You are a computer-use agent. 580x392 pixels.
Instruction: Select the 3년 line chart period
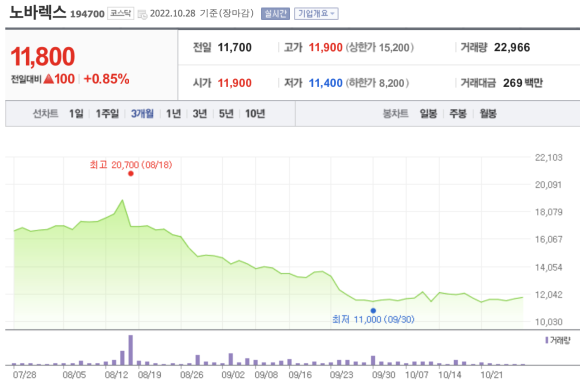pyautogui.click(x=200, y=114)
